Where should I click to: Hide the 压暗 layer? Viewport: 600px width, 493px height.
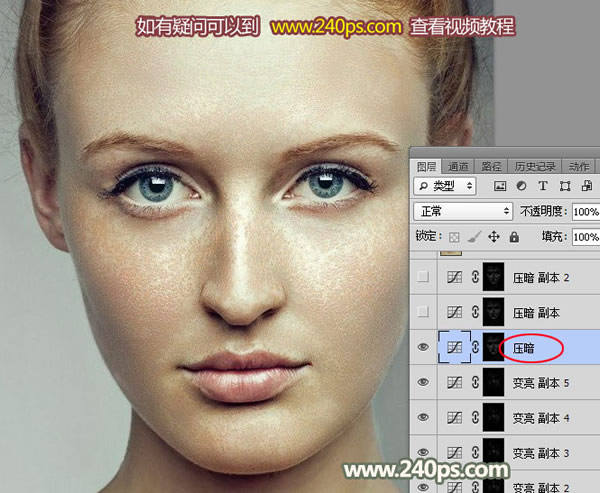pos(423,347)
